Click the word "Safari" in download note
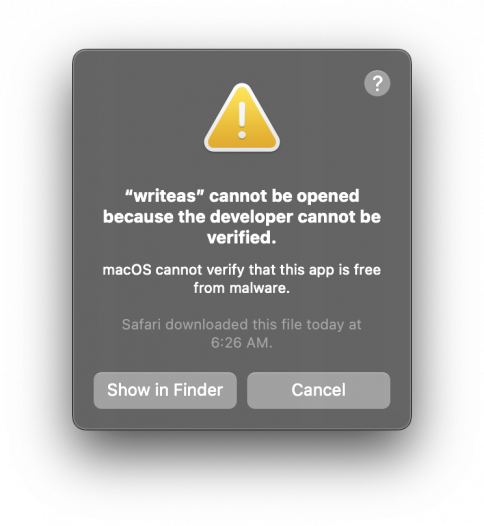484x526 pixels. click(x=141, y=325)
